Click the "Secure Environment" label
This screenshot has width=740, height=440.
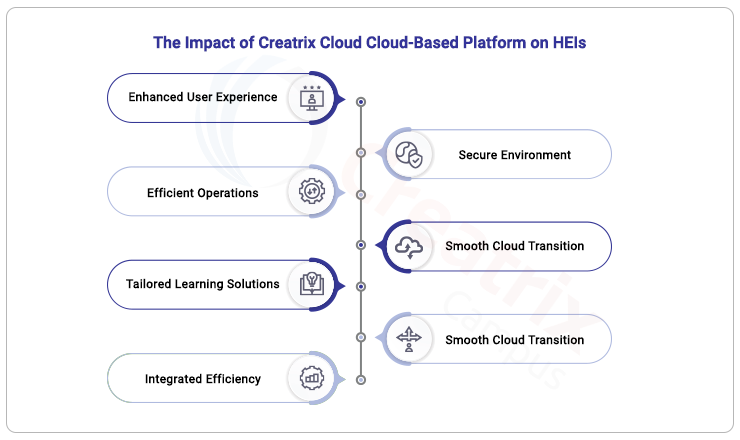[x=514, y=155]
